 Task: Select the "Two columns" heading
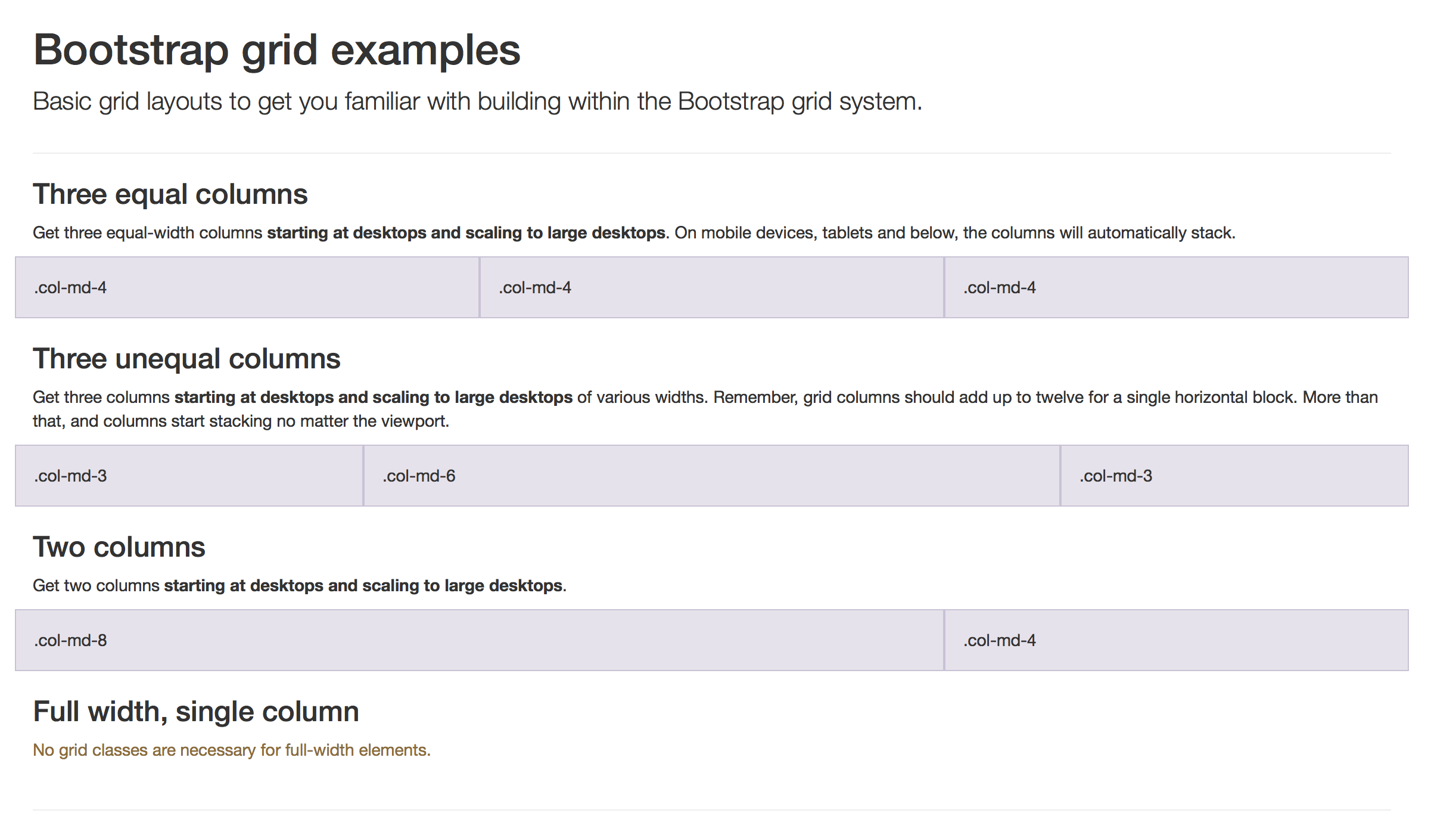point(119,547)
